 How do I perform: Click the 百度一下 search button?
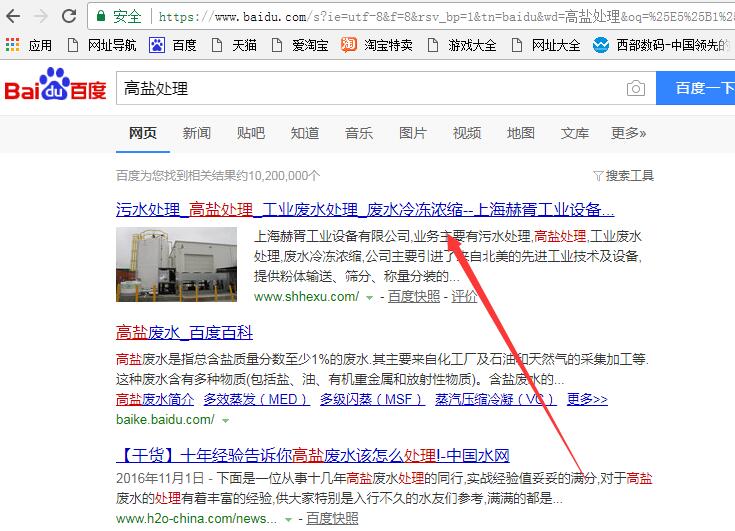tap(696, 88)
